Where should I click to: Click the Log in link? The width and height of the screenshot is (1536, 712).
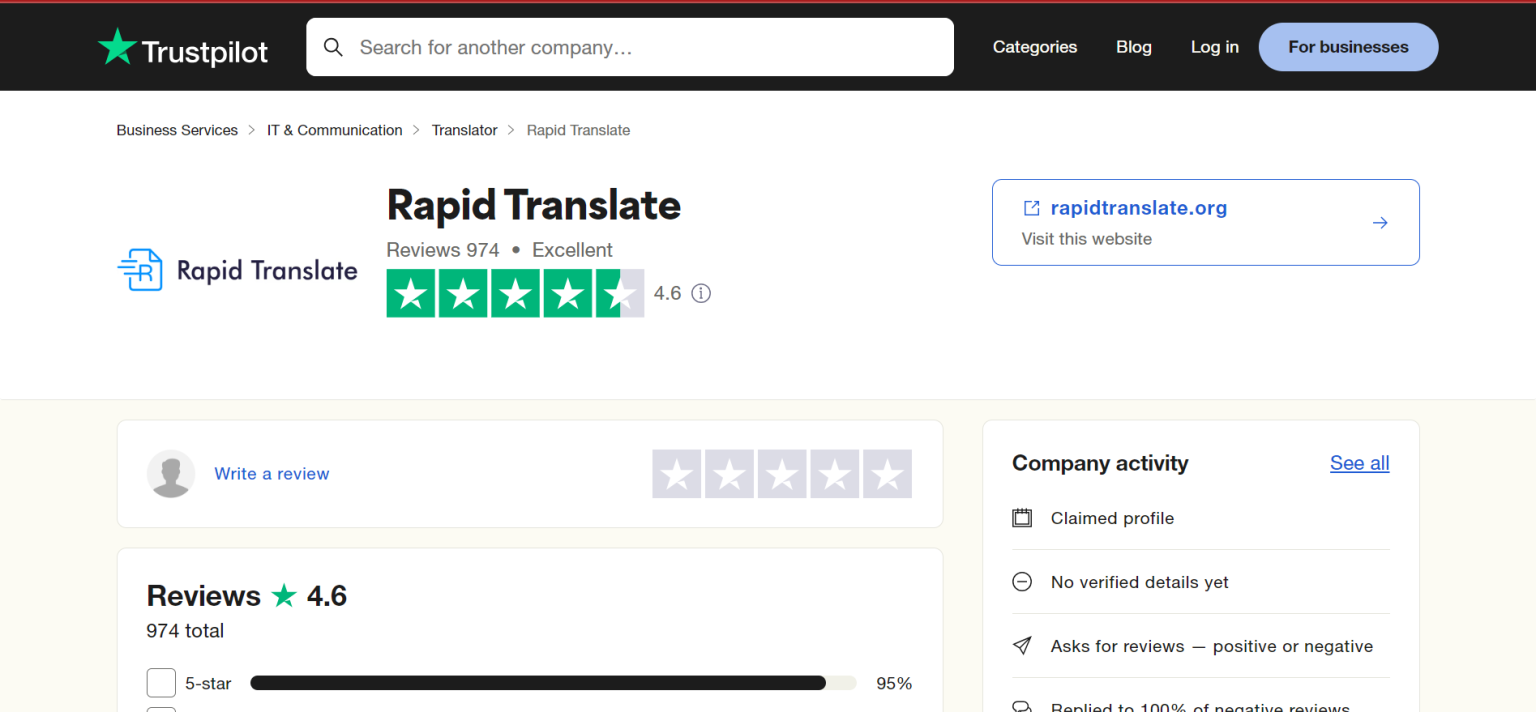tap(1214, 46)
